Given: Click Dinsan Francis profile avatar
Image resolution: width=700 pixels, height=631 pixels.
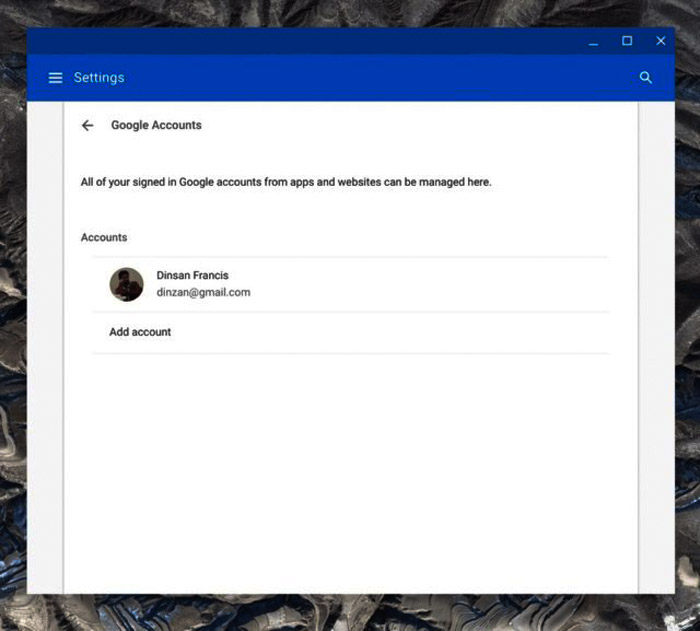Looking at the screenshot, I should pos(126,284).
